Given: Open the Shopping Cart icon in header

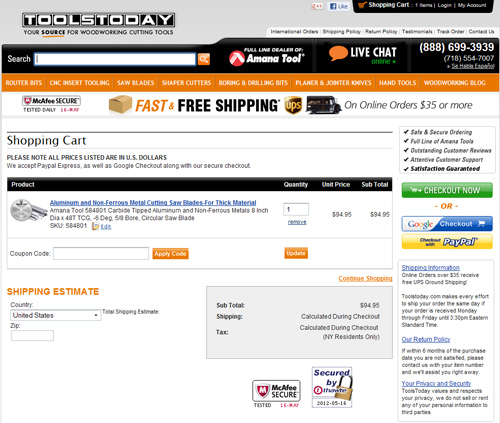Looking at the screenshot, I should tap(362, 5).
